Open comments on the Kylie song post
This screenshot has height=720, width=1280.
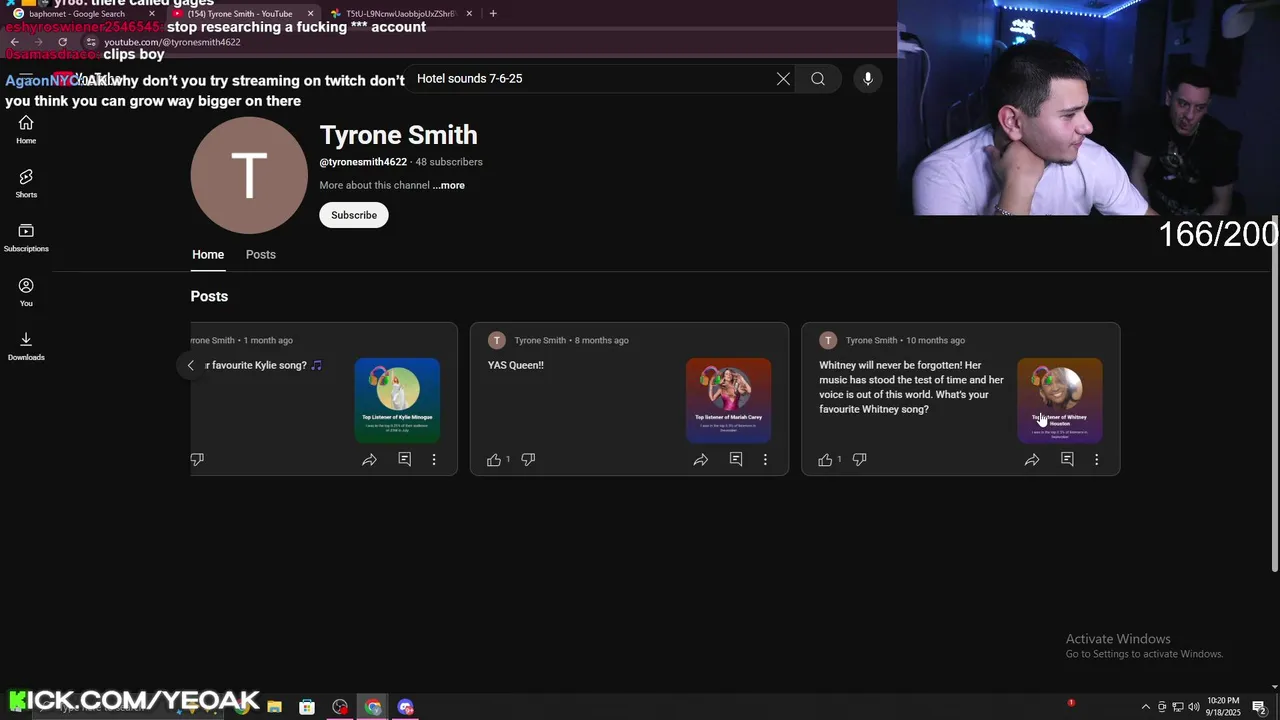coord(404,459)
